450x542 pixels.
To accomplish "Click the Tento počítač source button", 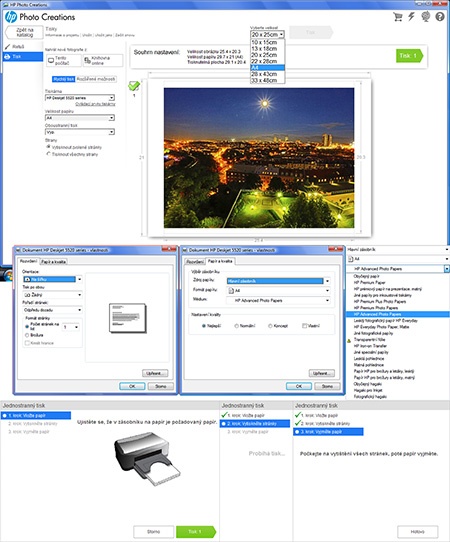I will coord(64,60).
